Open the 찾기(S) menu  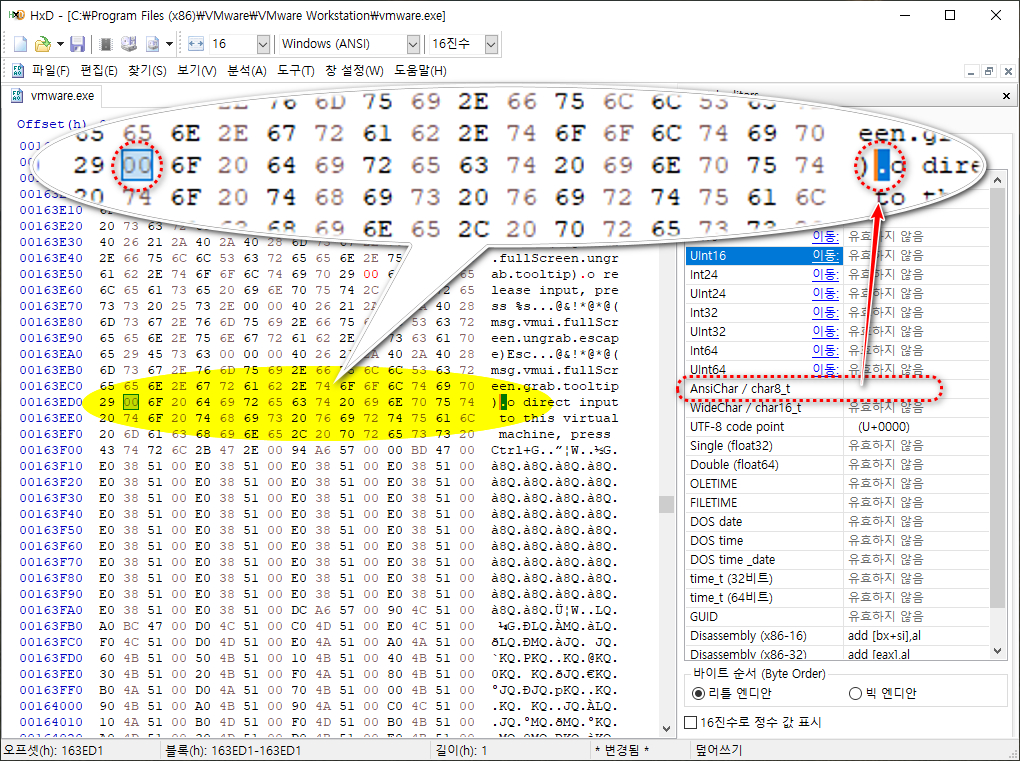[147, 70]
